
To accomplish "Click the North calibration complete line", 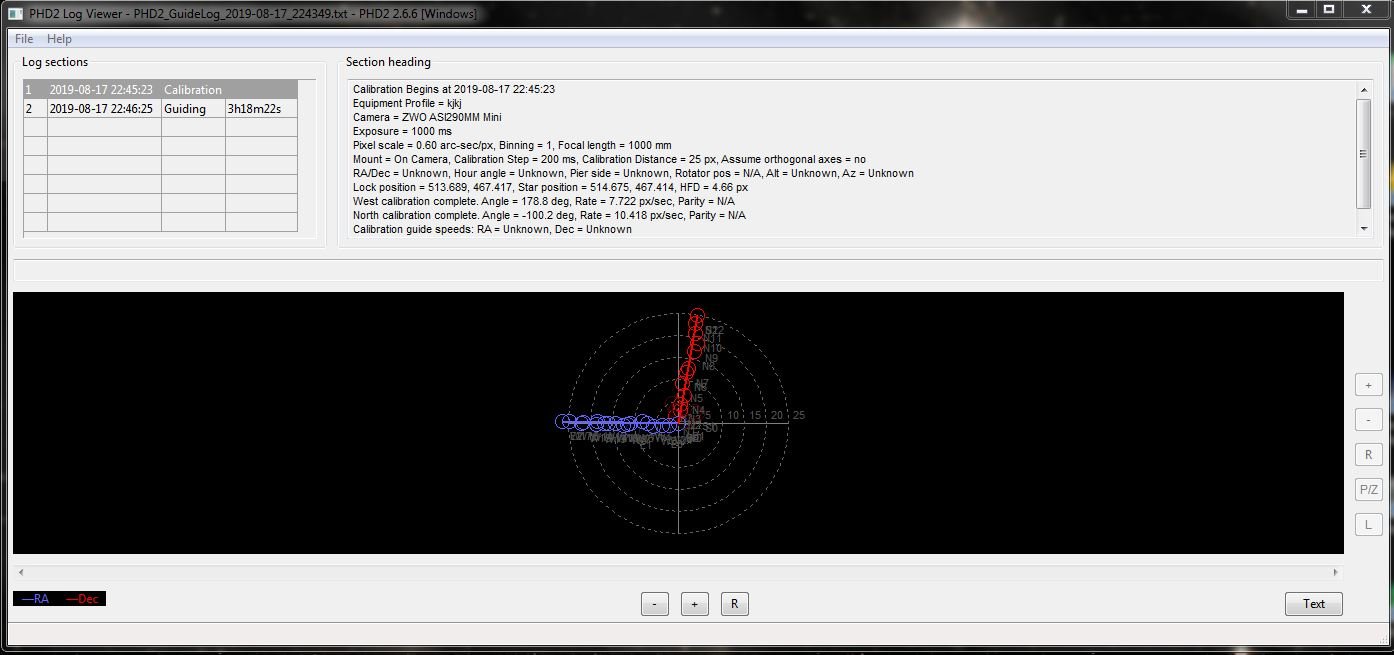I will point(549,215).
